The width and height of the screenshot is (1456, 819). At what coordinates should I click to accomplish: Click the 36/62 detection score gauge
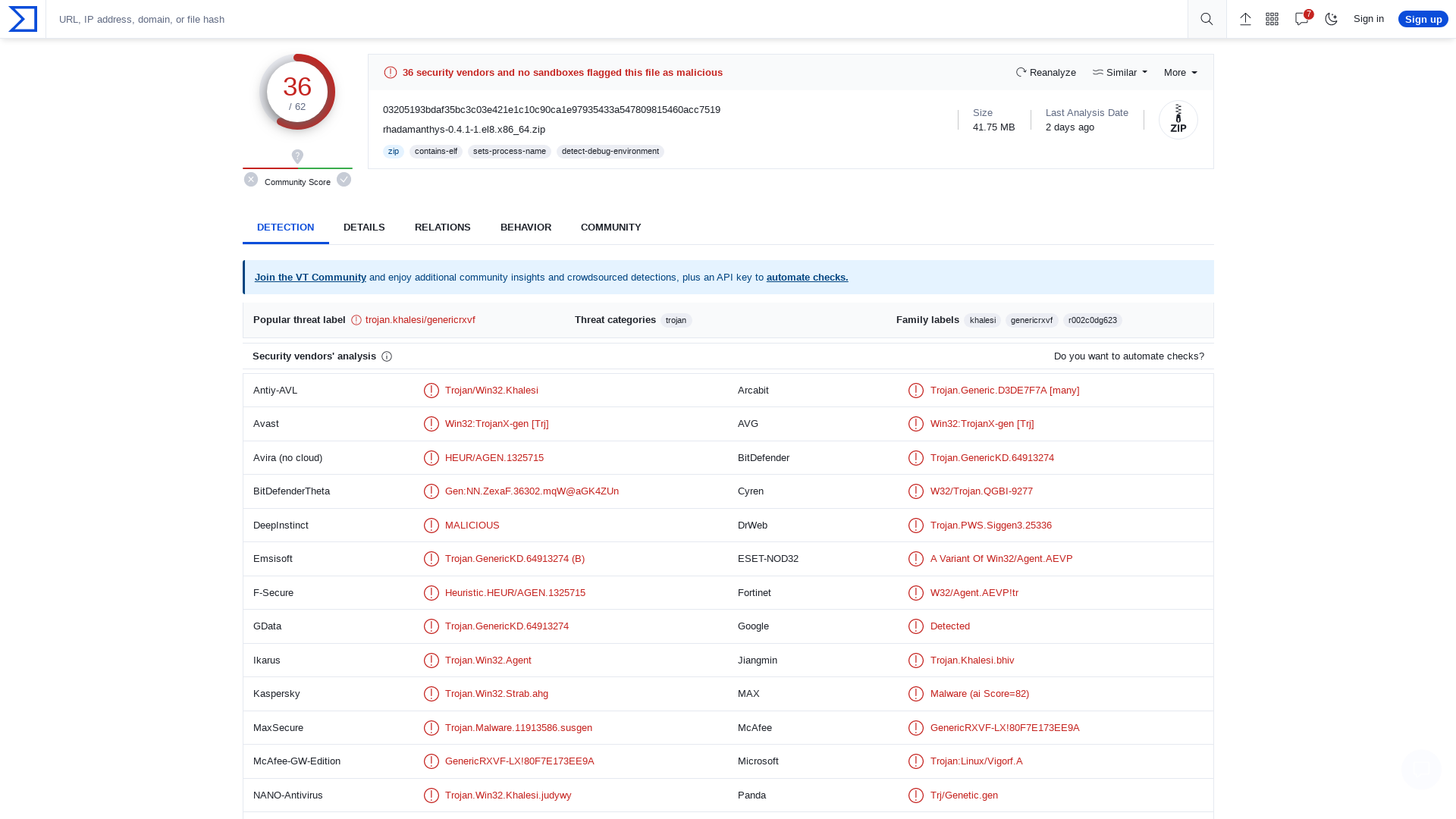(297, 92)
